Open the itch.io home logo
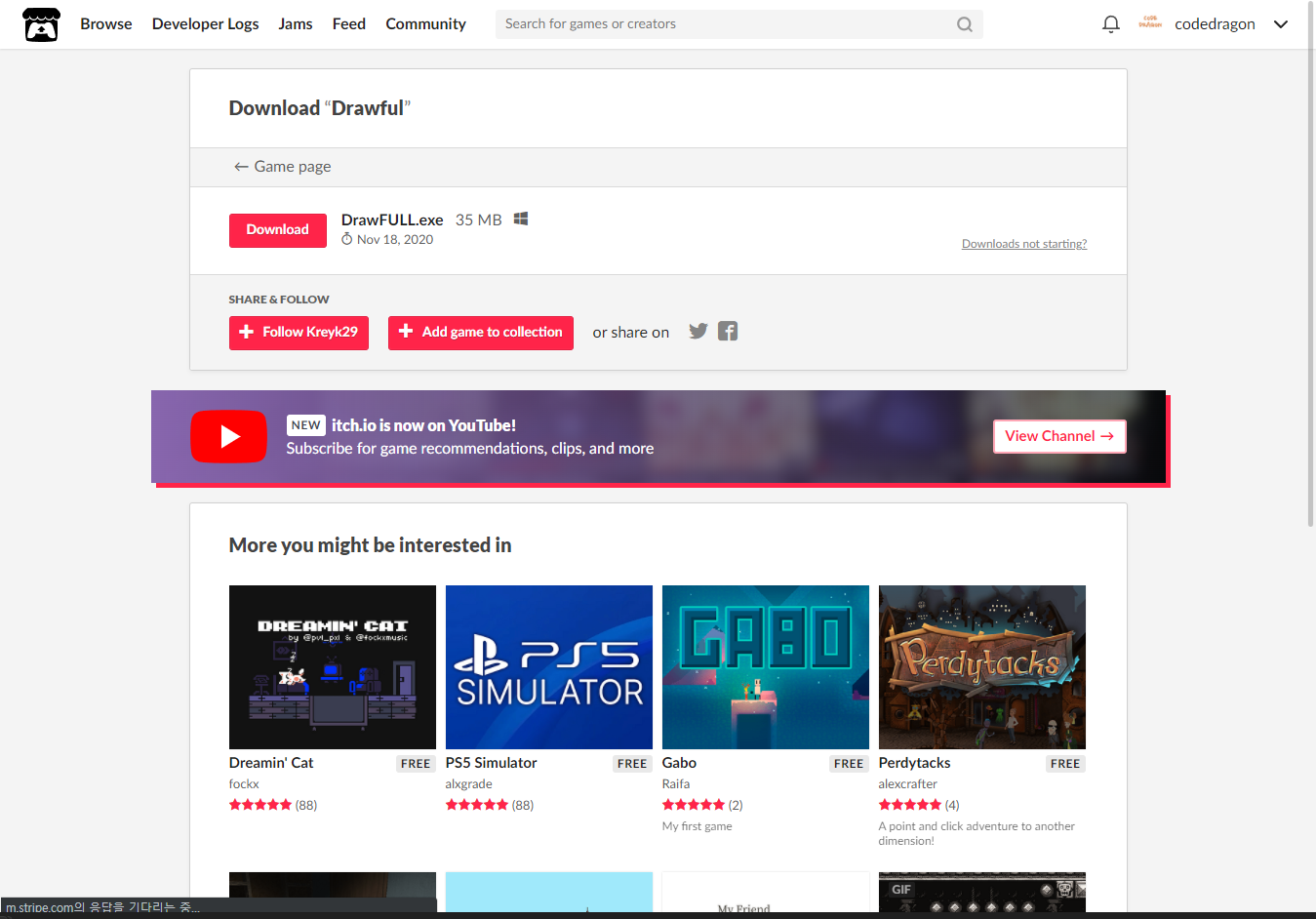 point(41,24)
